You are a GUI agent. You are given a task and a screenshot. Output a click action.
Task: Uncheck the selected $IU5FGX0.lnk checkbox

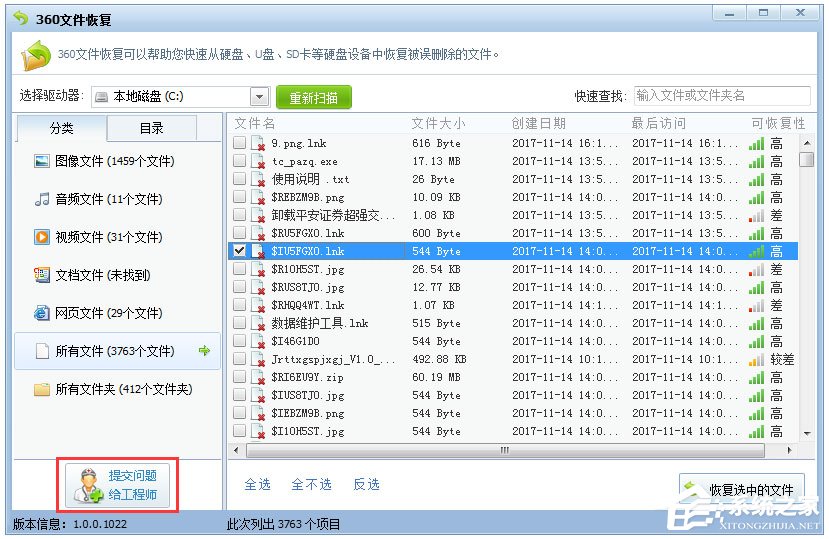pos(240,250)
